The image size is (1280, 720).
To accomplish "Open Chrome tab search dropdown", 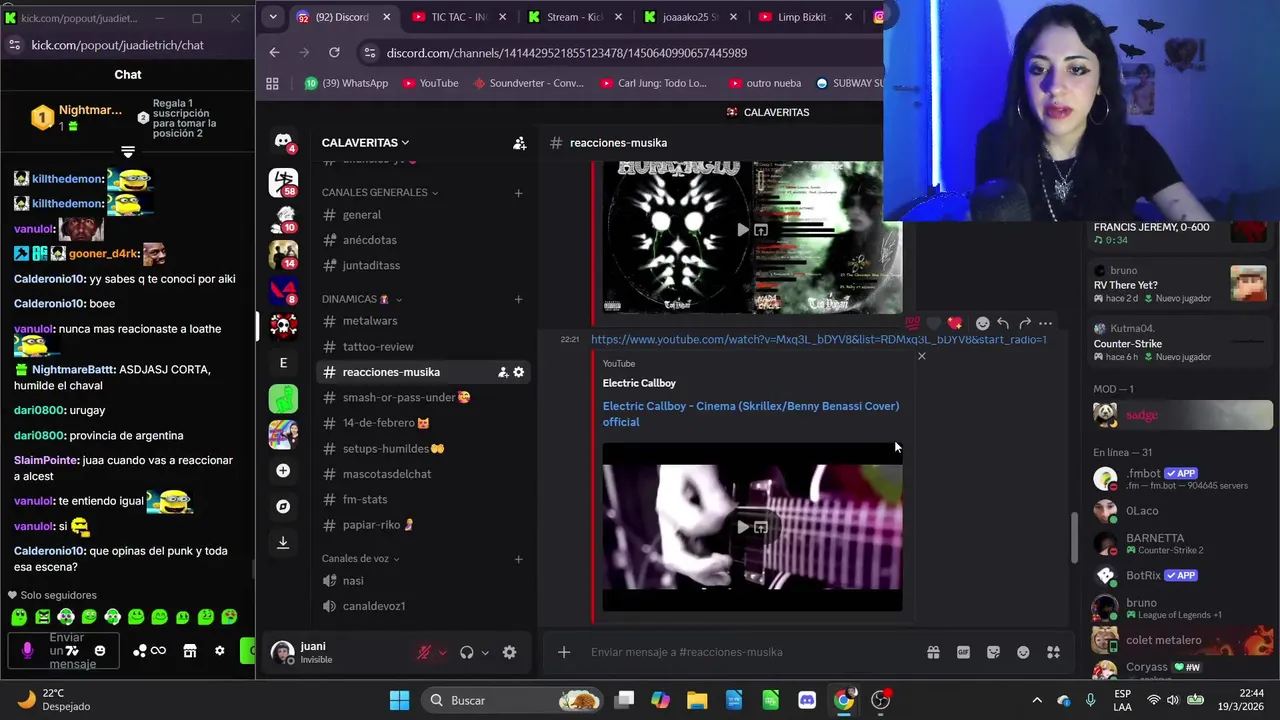I will [x=273, y=17].
